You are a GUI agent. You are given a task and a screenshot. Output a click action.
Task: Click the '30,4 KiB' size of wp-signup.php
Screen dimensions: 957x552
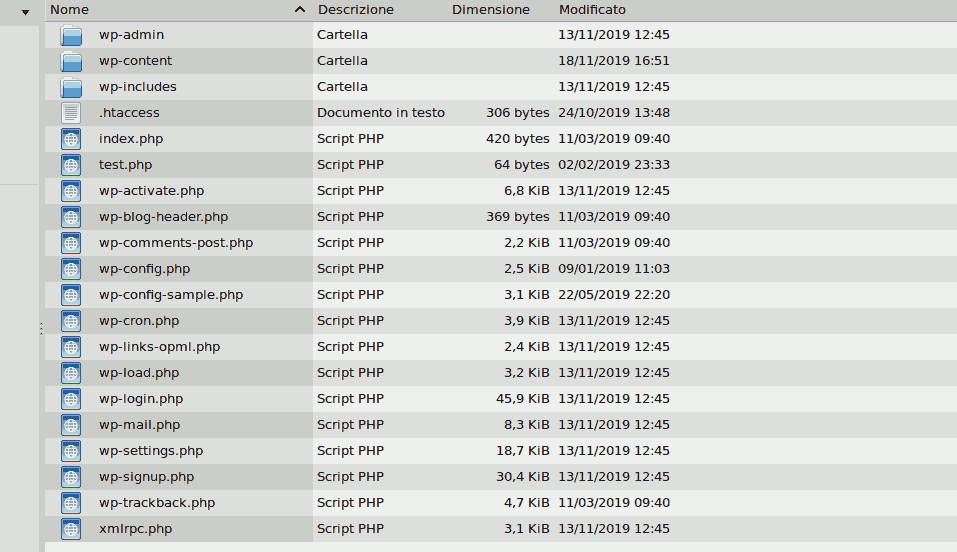[x=523, y=476]
